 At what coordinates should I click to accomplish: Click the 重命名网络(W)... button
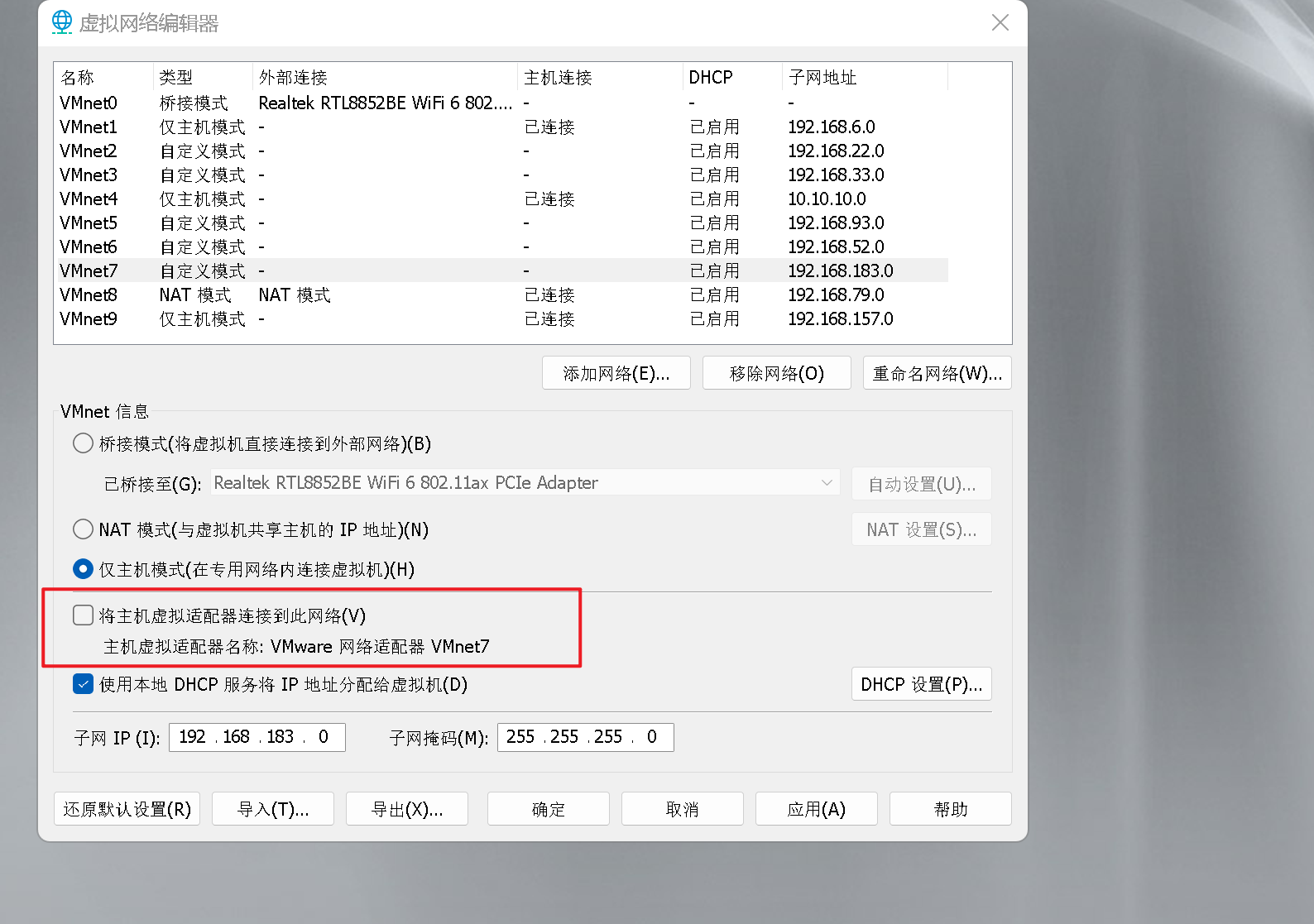click(937, 373)
